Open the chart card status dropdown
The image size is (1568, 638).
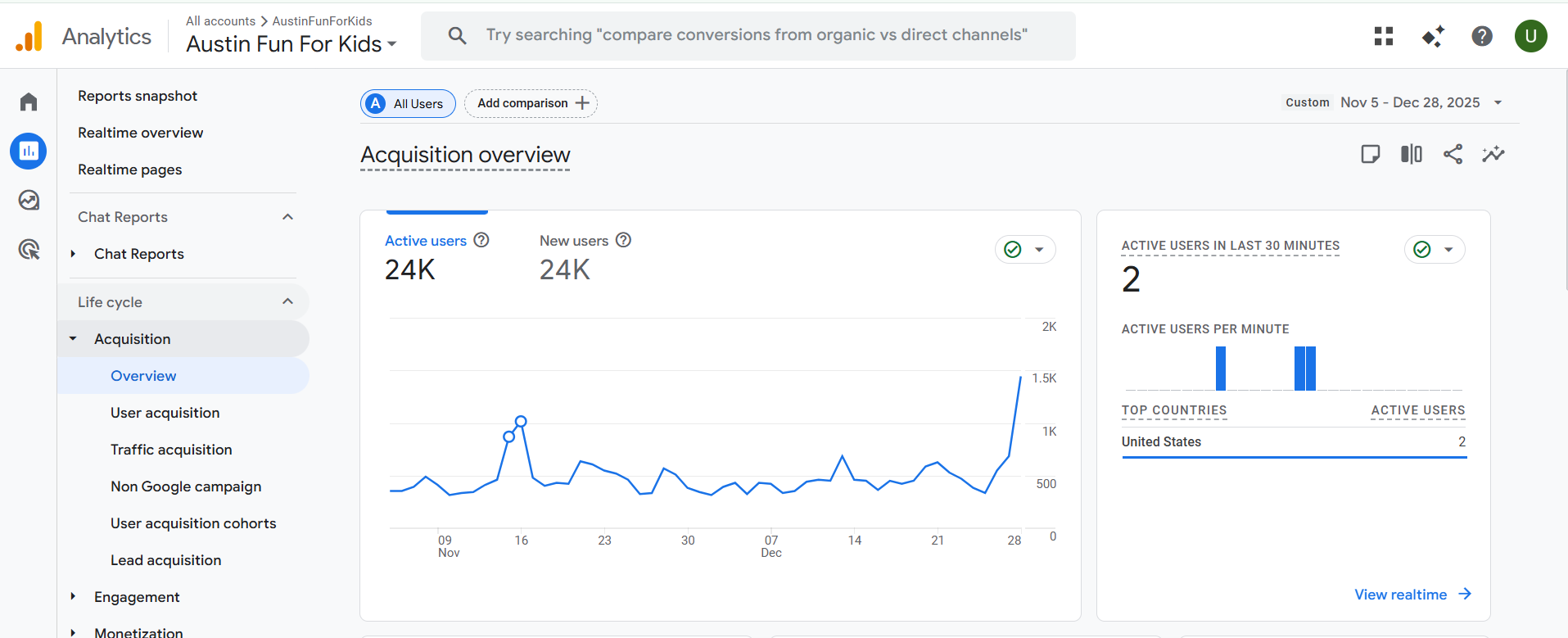1025,250
